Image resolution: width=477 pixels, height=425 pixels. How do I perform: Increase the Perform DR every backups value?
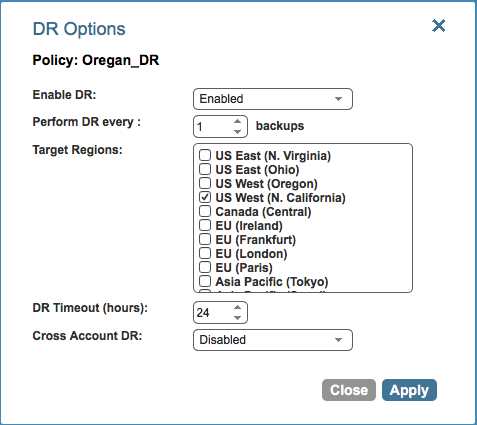237,121
